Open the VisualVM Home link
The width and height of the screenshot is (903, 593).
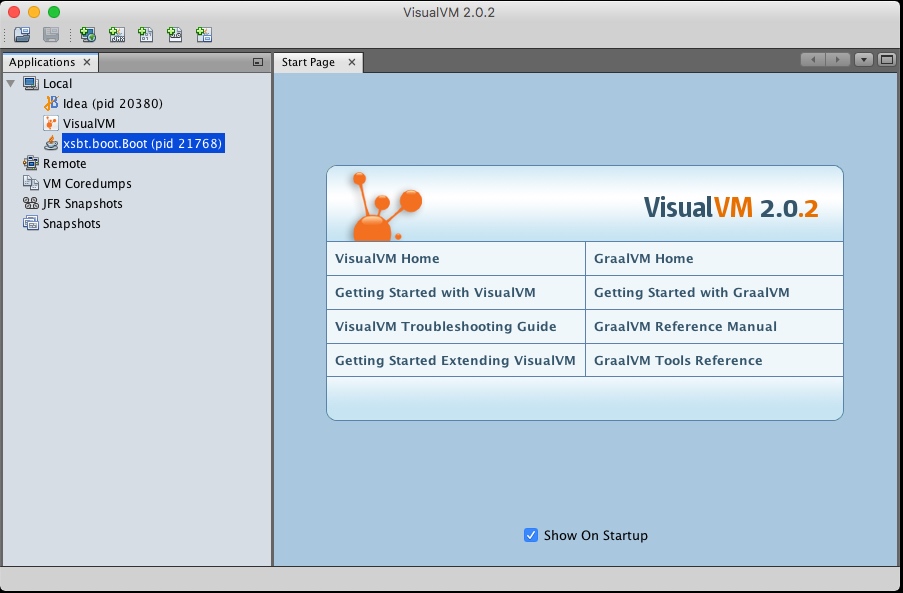387,259
